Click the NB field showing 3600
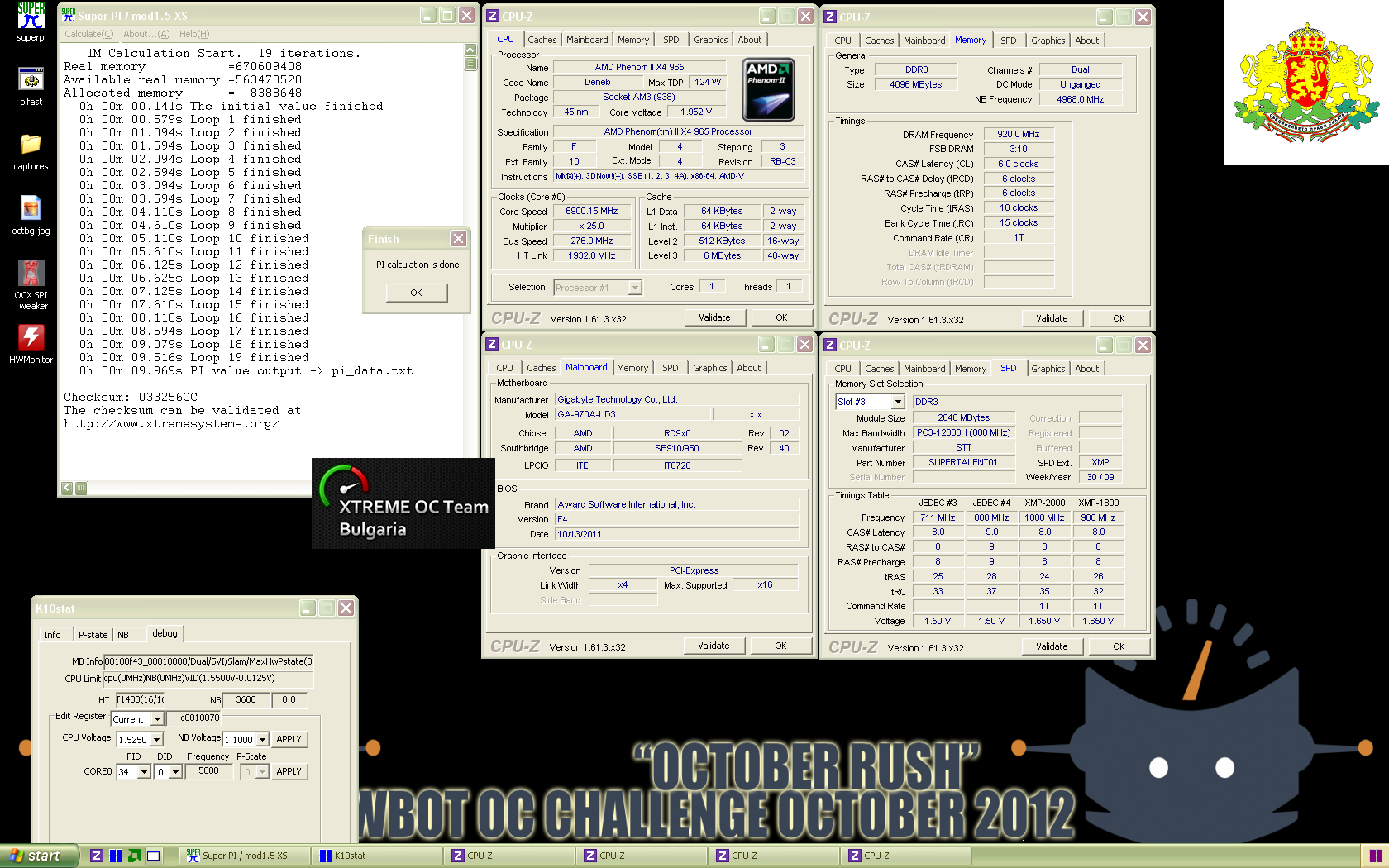This screenshot has width=1389, height=868. 246,700
